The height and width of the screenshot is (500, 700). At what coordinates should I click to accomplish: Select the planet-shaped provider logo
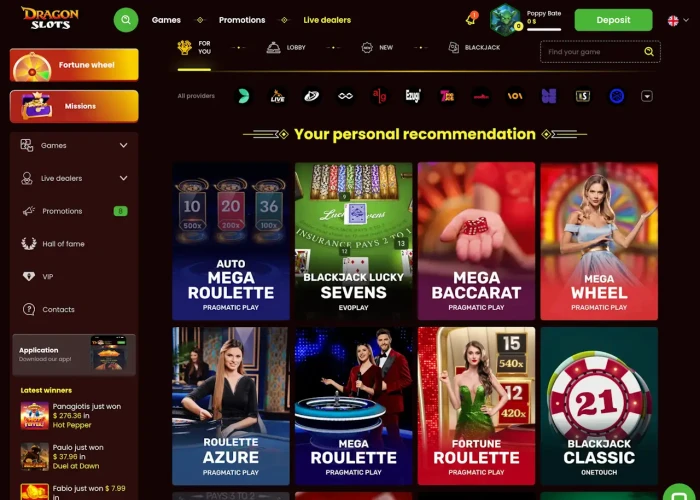pyautogui.click(x=312, y=96)
